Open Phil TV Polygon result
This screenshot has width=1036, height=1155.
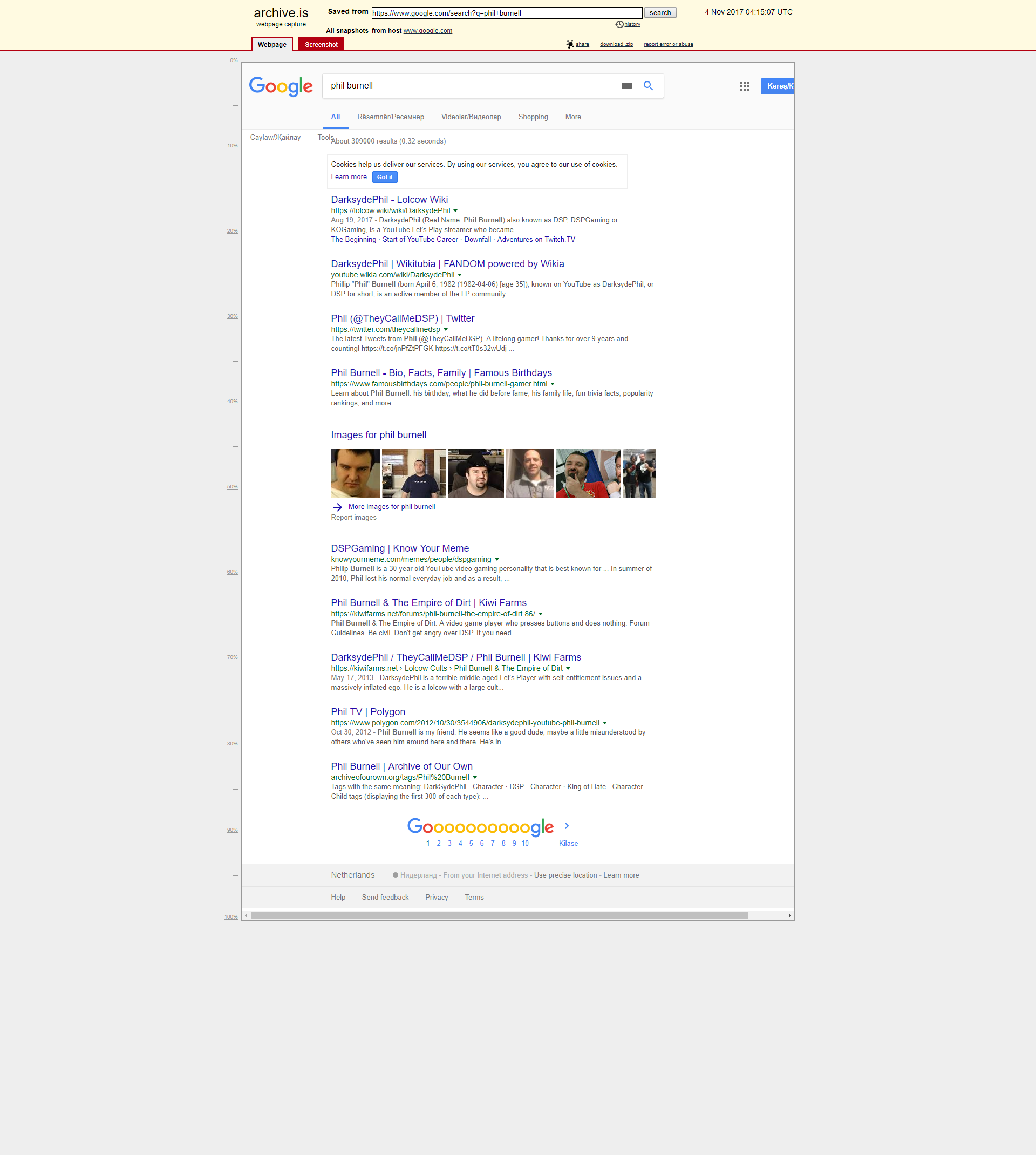[x=367, y=712]
